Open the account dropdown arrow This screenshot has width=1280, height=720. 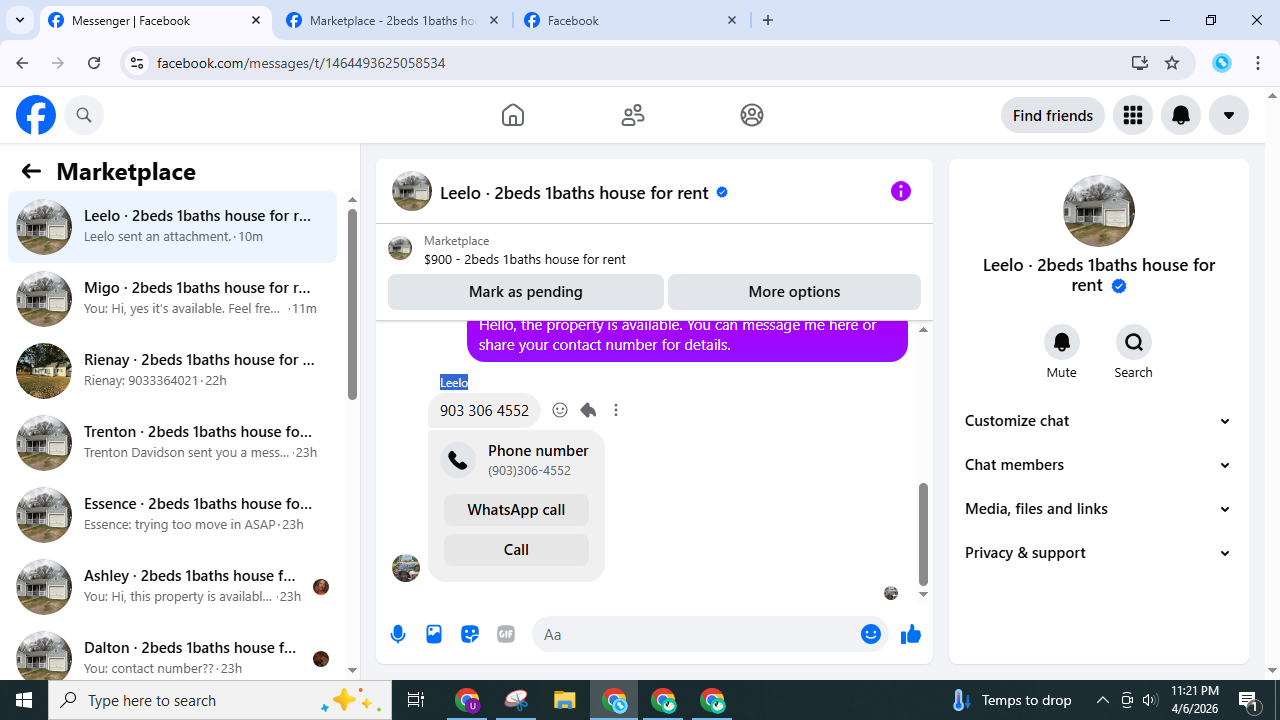(x=1229, y=115)
